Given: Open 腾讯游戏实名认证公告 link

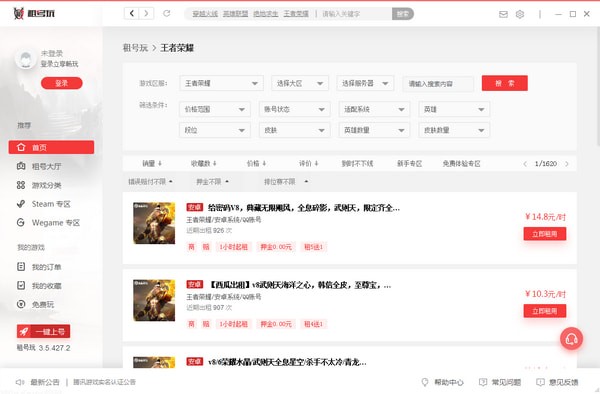Looking at the screenshot, I should (104, 382).
